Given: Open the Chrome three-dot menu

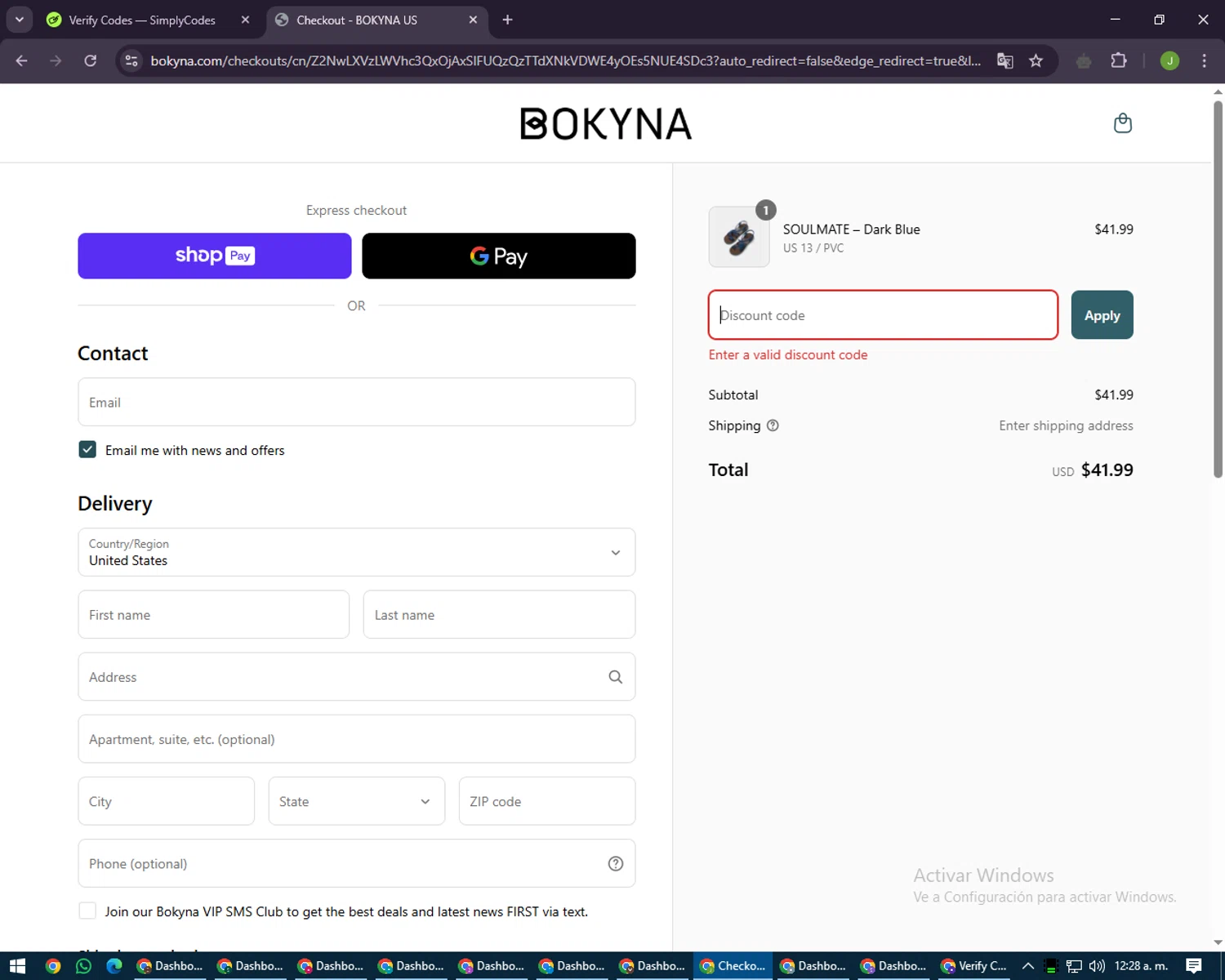Looking at the screenshot, I should (1204, 60).
